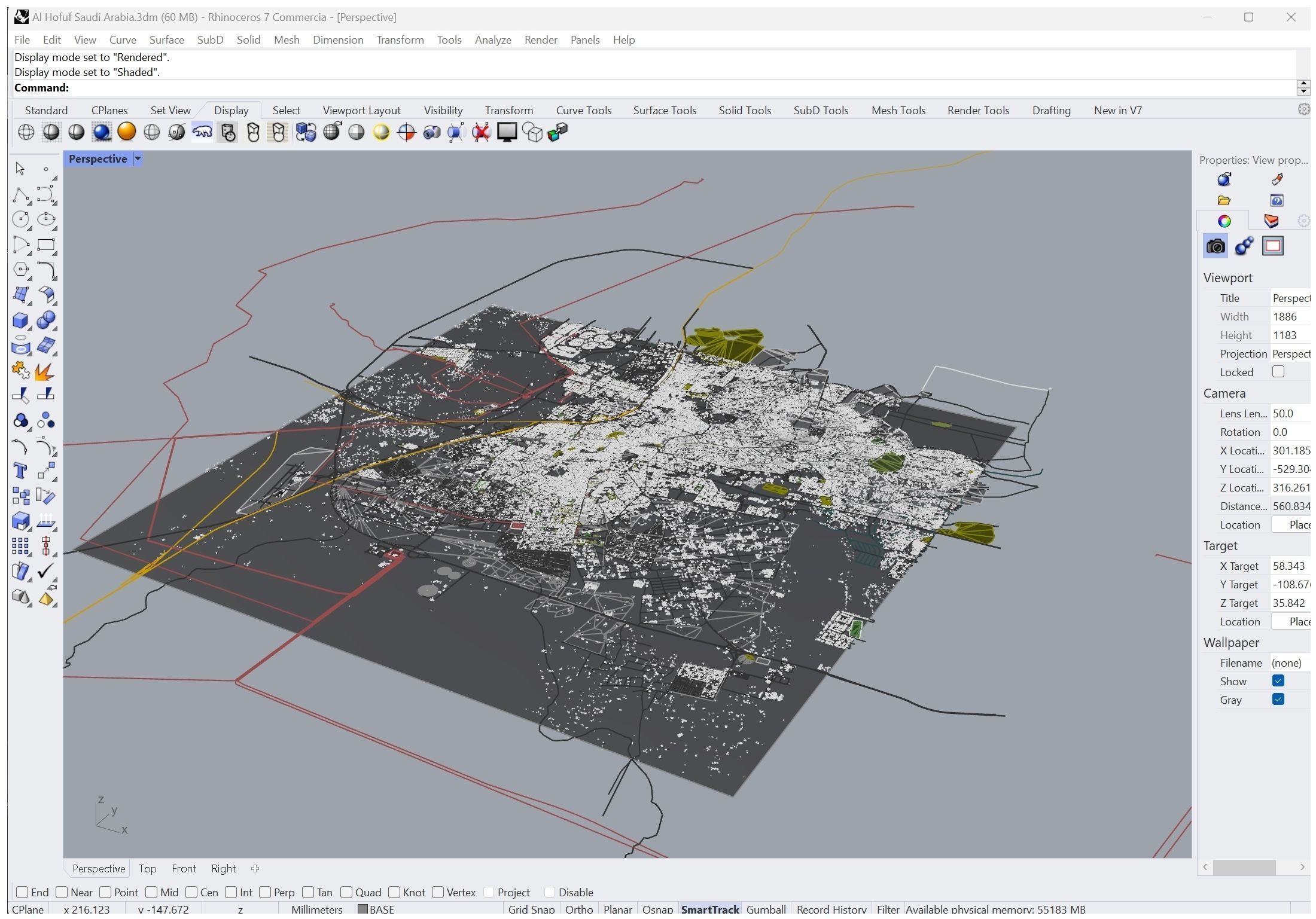This screenshot has width=1316, height=919.
Task: Click the Check objects checkmark icon
Action: (x=46, y=573)
